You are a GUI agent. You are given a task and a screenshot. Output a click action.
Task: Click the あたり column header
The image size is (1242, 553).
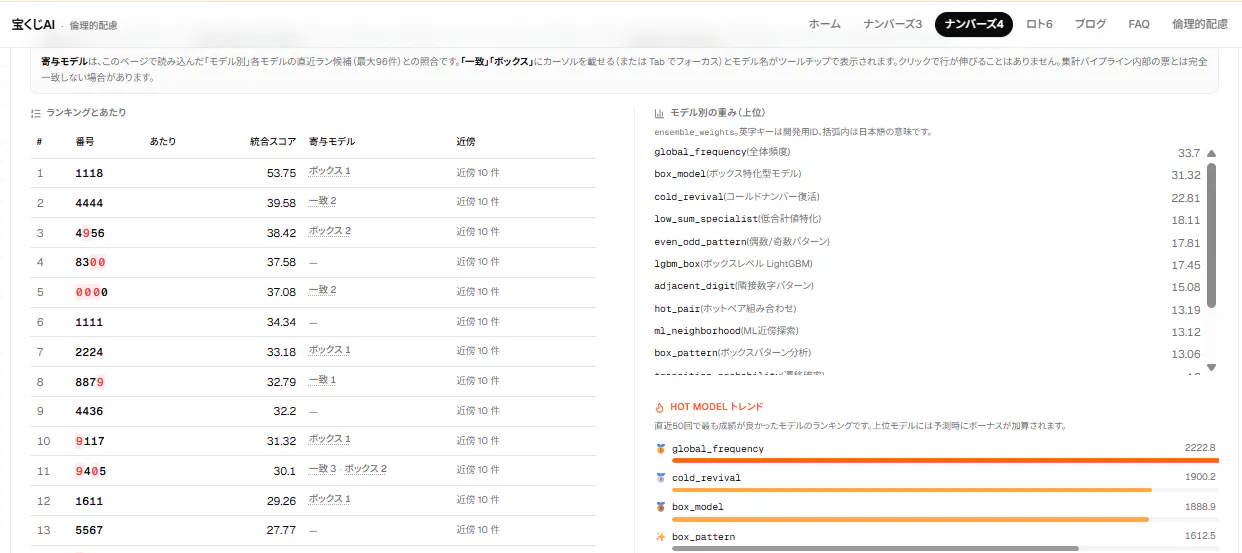pos(163,142)
